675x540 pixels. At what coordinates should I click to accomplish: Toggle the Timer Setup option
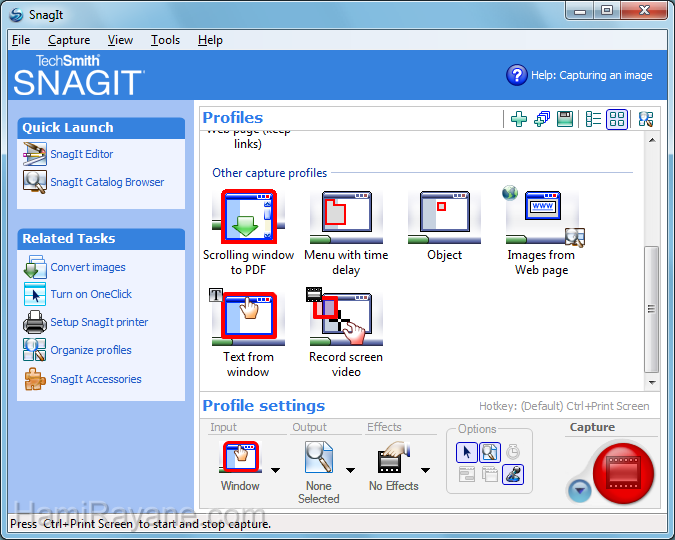513,452
